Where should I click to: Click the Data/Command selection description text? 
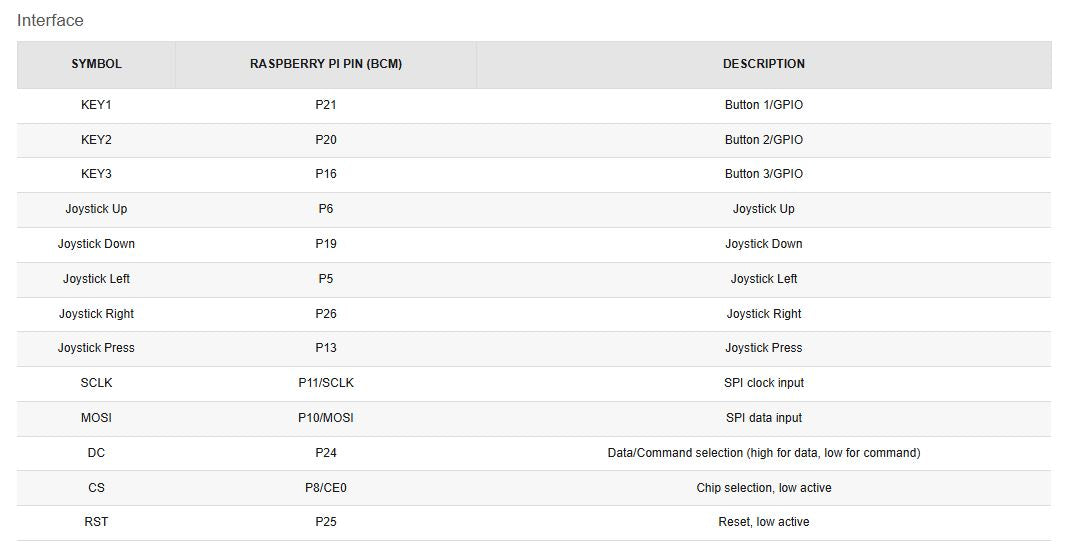pyautogui.click(x=763, y=453)
